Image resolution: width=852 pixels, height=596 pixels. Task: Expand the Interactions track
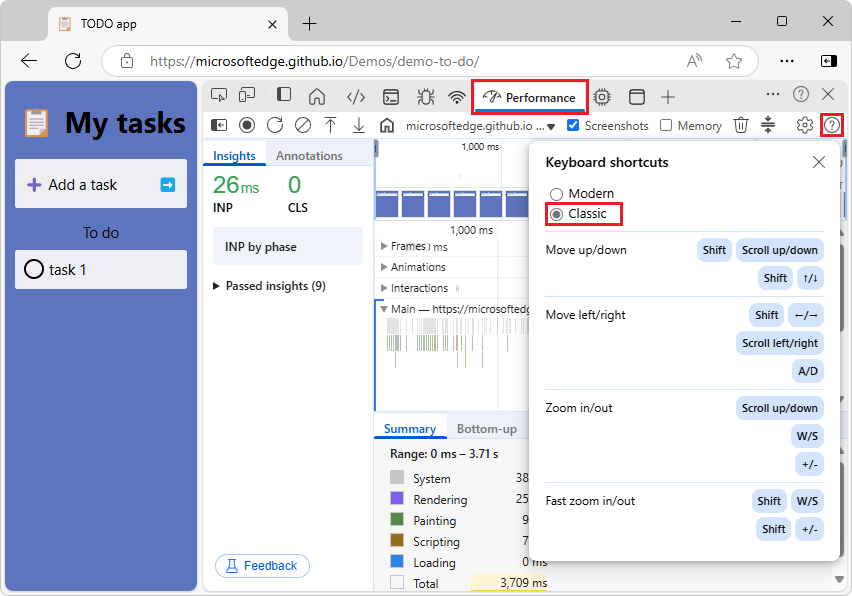(x=384, y=288)
